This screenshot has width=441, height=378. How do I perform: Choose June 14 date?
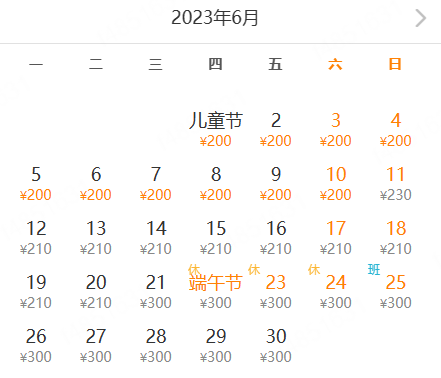pos(156,237)
